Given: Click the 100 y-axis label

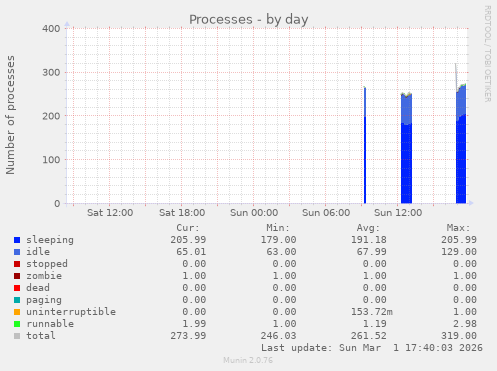Looking at the screenshot, I should [x=51, y=160].
